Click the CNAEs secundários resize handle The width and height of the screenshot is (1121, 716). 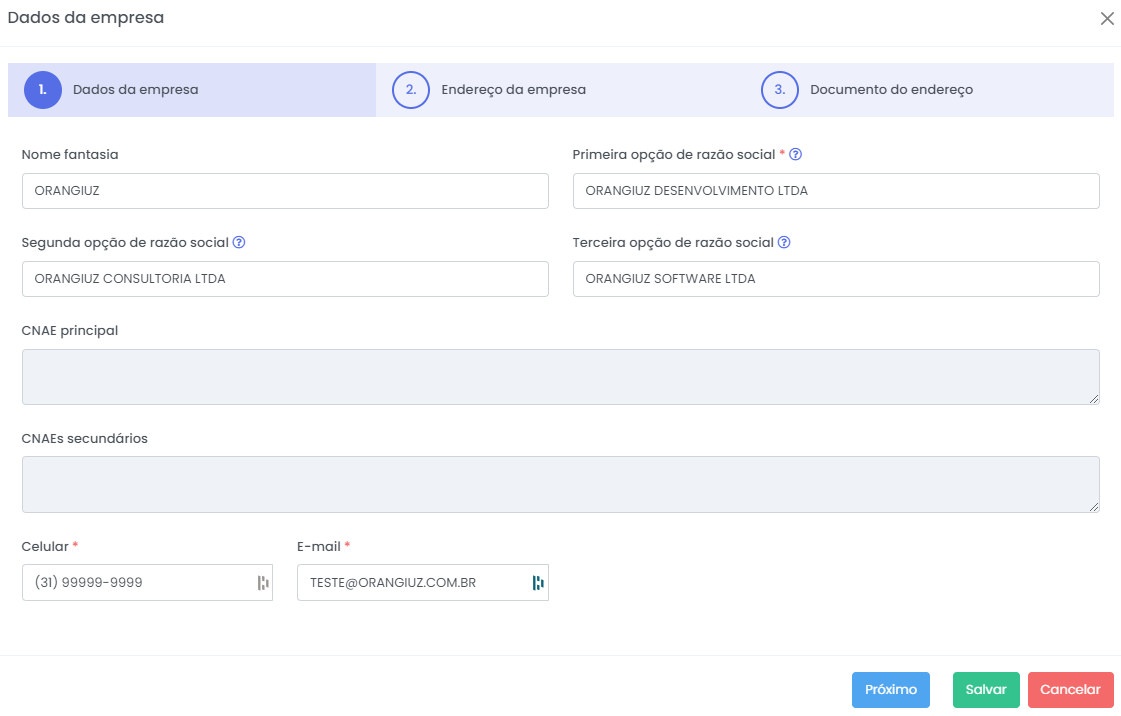click(1094, 507)
